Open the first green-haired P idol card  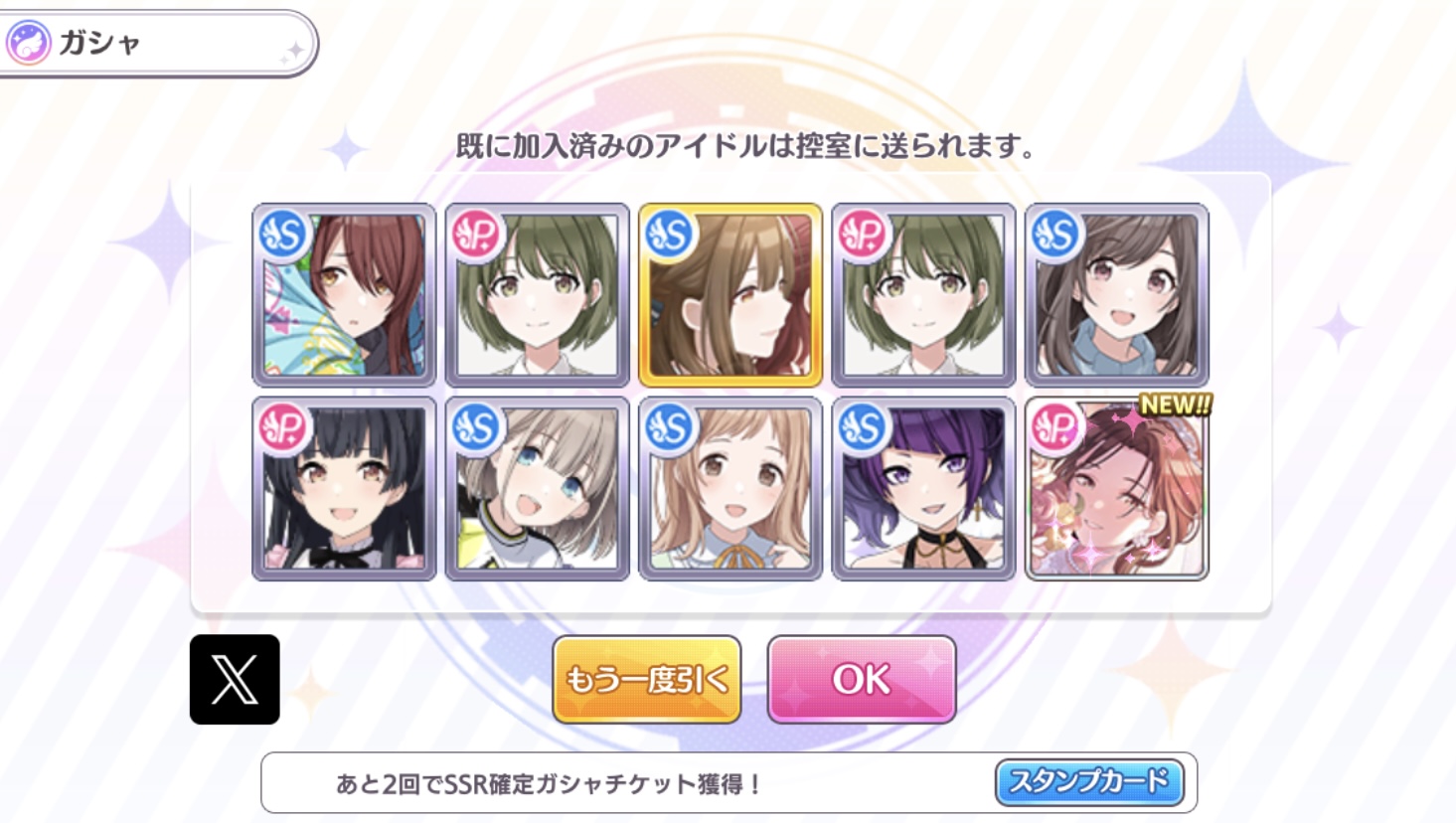coord(537,295)
